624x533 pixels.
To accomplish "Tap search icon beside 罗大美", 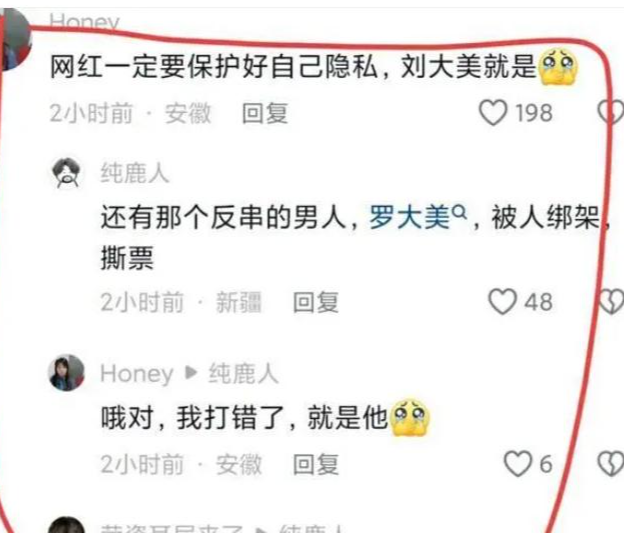I will pyautogui.click(x=460, y=212).
